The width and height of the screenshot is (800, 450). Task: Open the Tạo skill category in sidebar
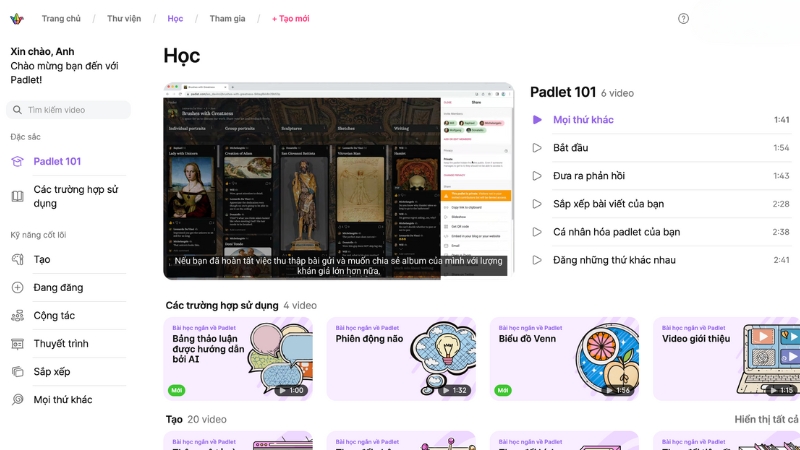pyautogui.click(x=42, y=259)
